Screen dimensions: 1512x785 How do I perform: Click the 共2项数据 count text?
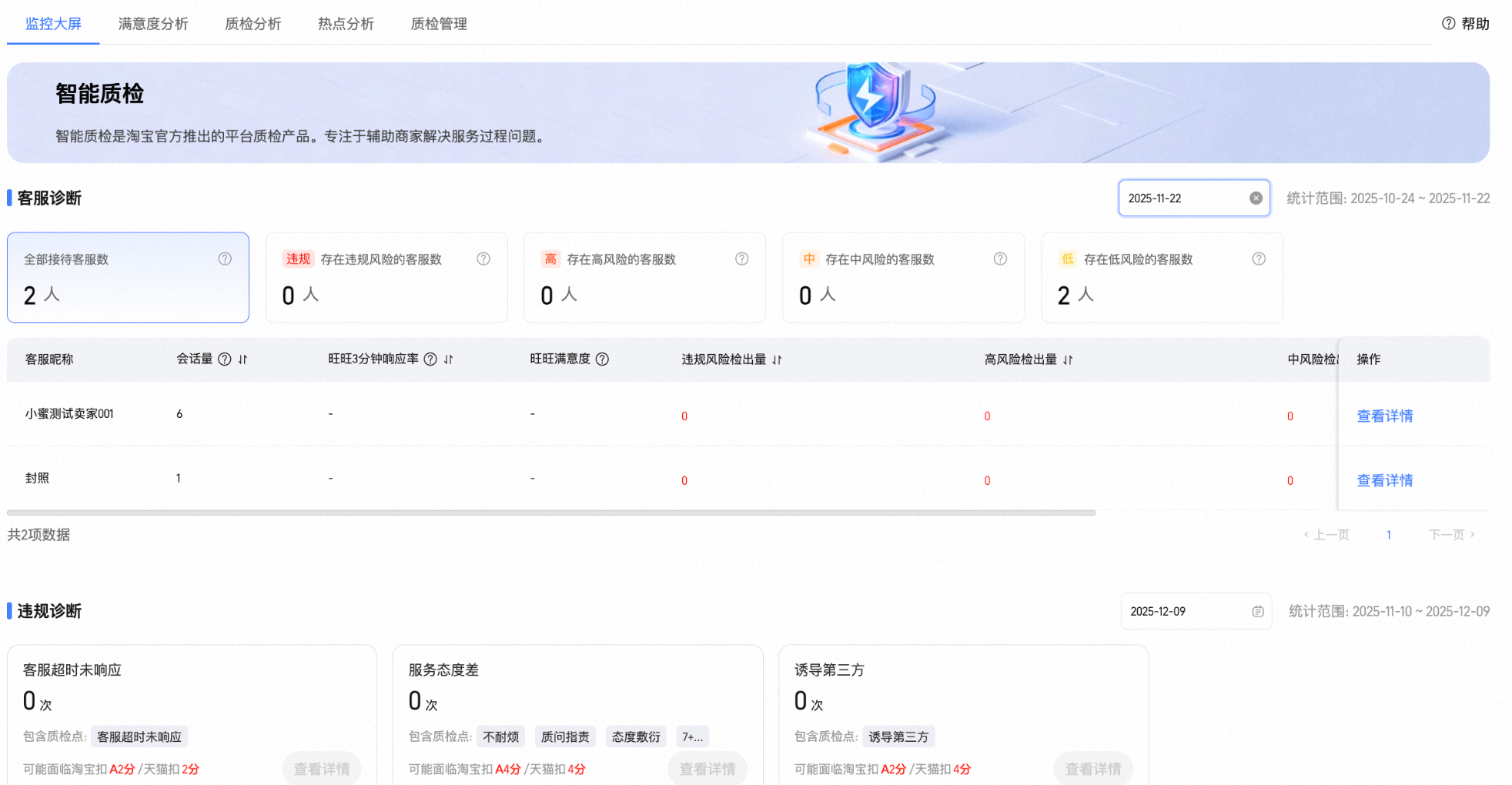[x=38, y=534]
